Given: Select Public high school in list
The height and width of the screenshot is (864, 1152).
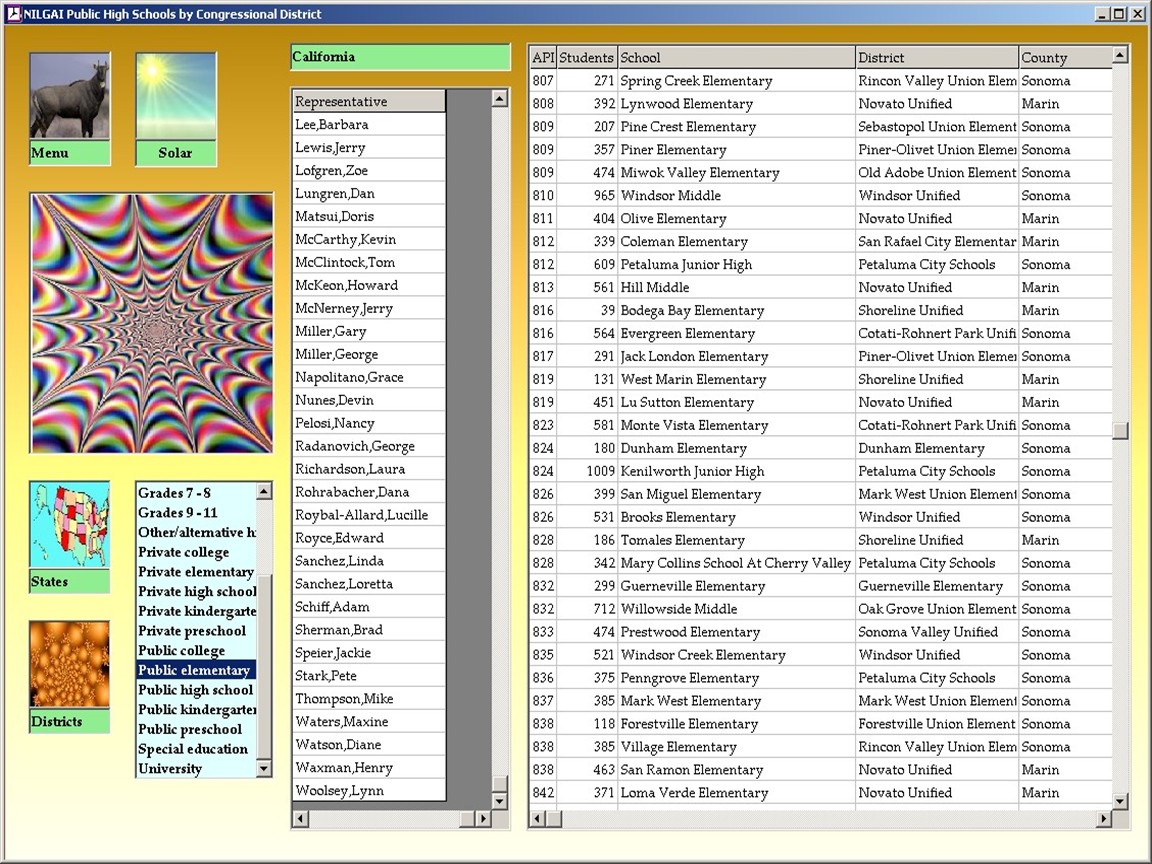Looking at the screenshot, I should 195,690.
